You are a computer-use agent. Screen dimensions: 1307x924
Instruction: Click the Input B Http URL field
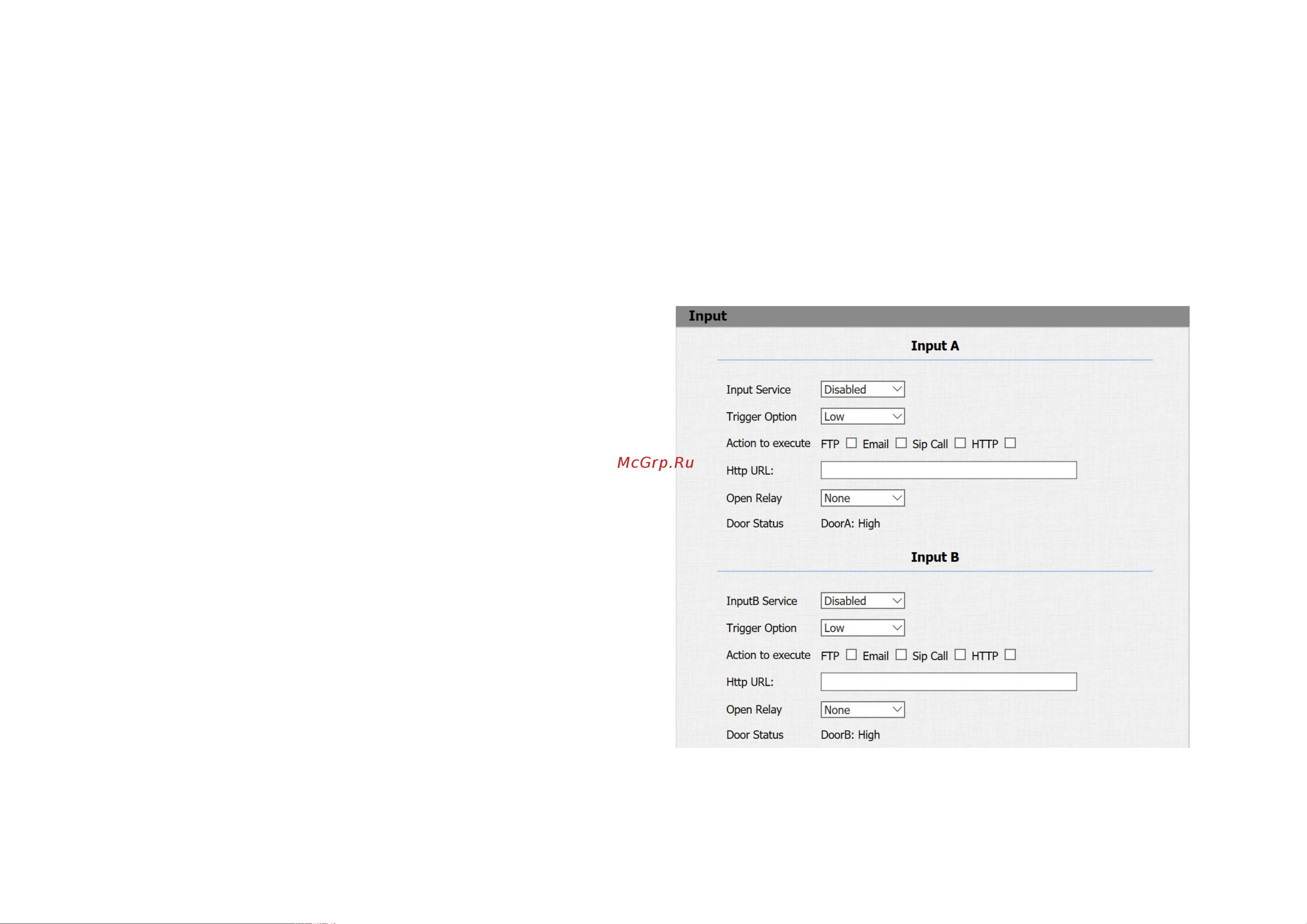tap(949, 682)
